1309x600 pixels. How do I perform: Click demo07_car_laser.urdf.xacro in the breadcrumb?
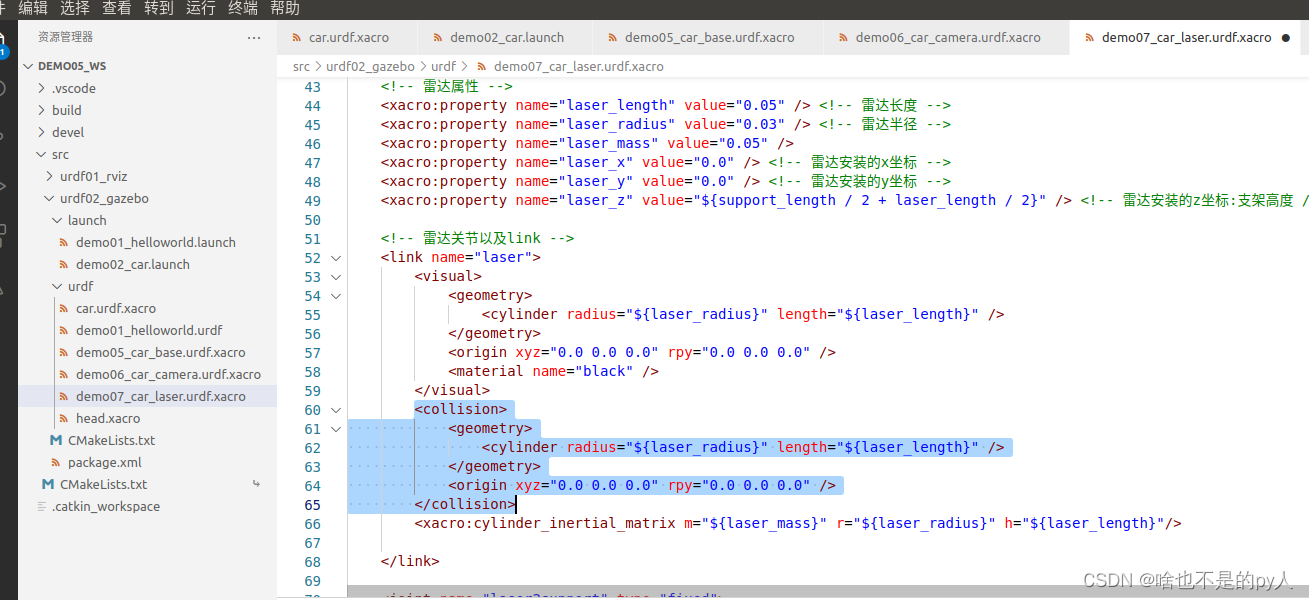pyautogui.click(x=578, y=66)
